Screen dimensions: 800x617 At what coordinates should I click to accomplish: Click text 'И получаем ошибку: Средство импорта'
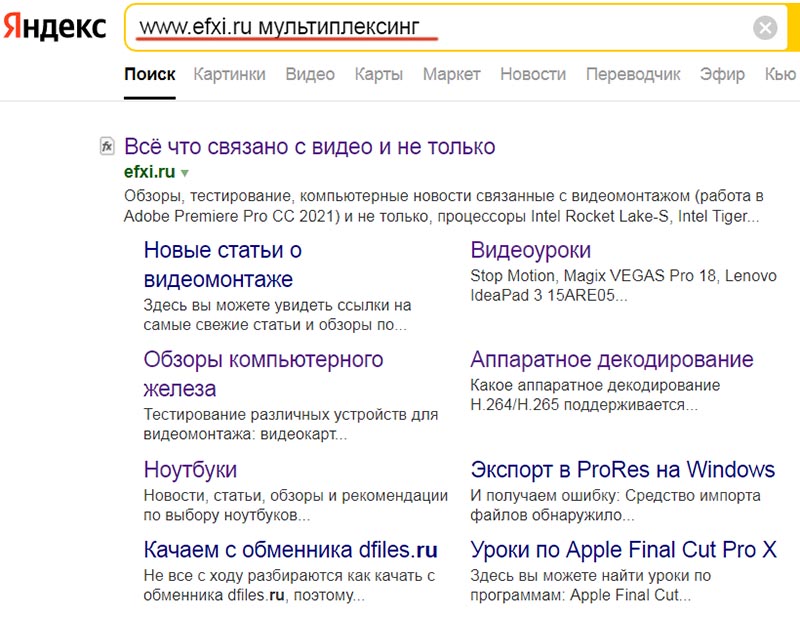tap(615, 496)
